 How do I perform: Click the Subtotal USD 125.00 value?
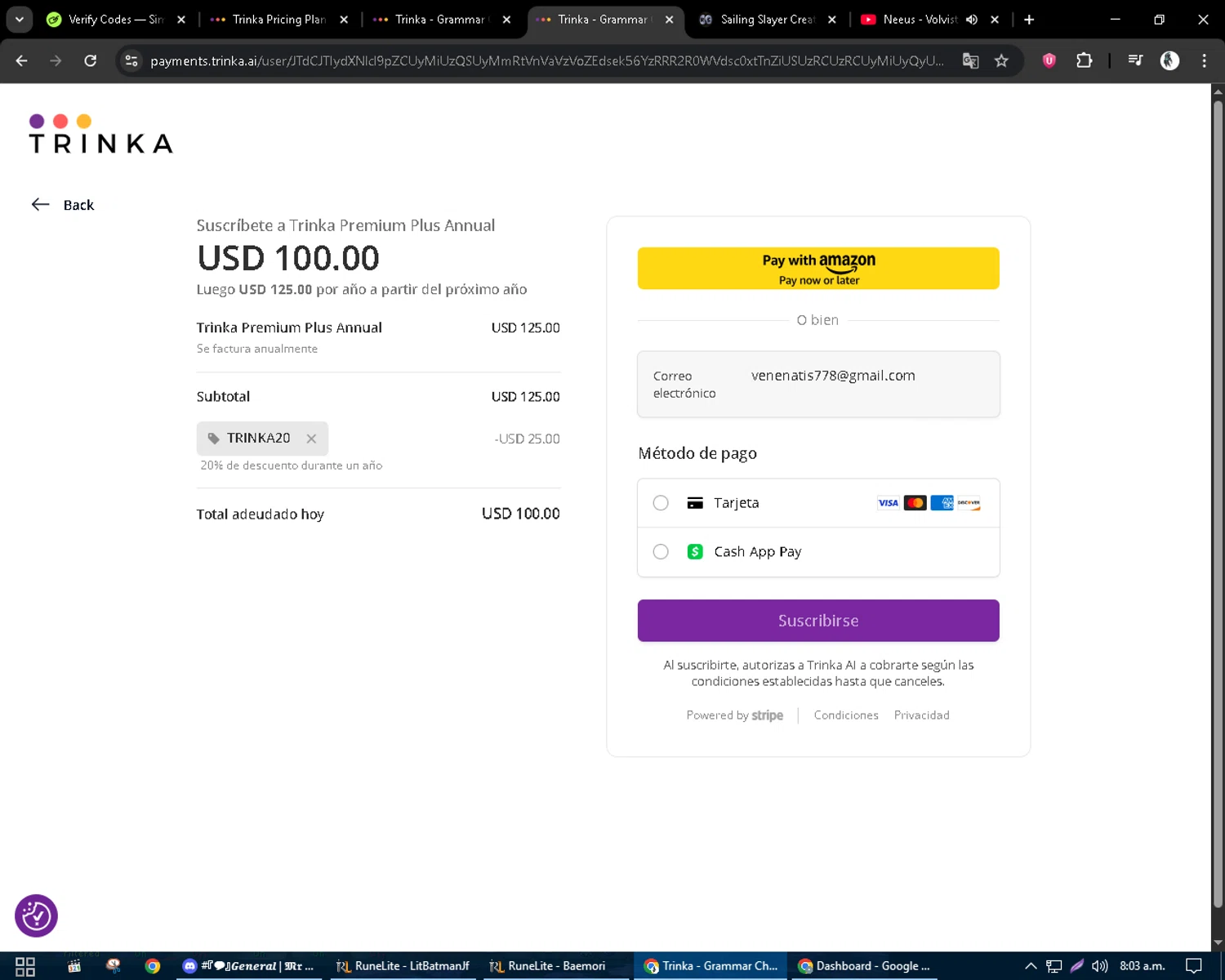click(525, 397)
